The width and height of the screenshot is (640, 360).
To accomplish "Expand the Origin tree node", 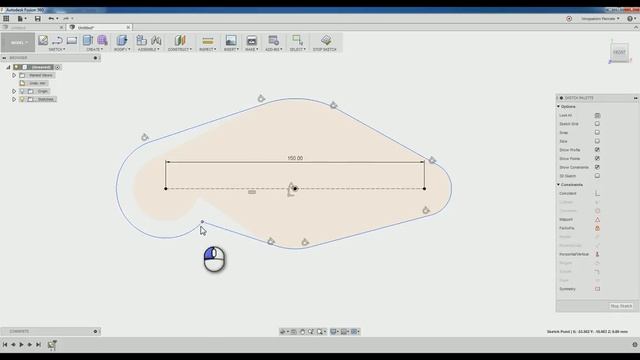I will pyautogui.click(x=14, y=91).
